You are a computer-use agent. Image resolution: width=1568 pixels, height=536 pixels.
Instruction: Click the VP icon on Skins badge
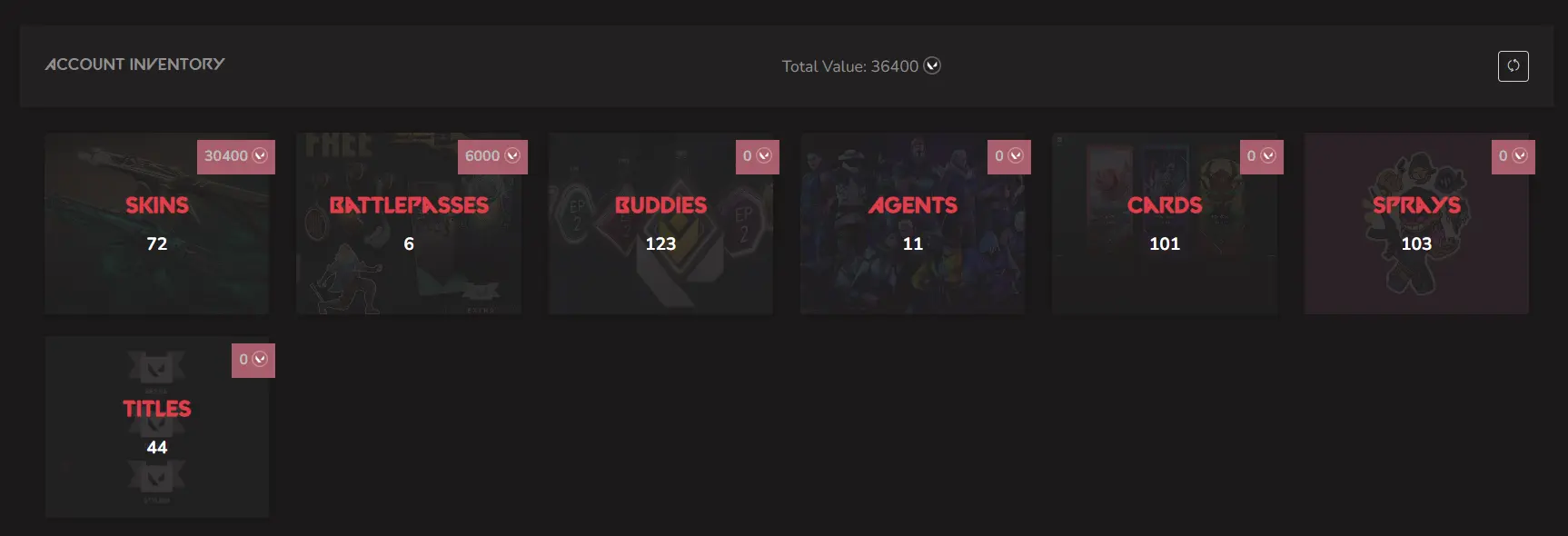[260, 155]
